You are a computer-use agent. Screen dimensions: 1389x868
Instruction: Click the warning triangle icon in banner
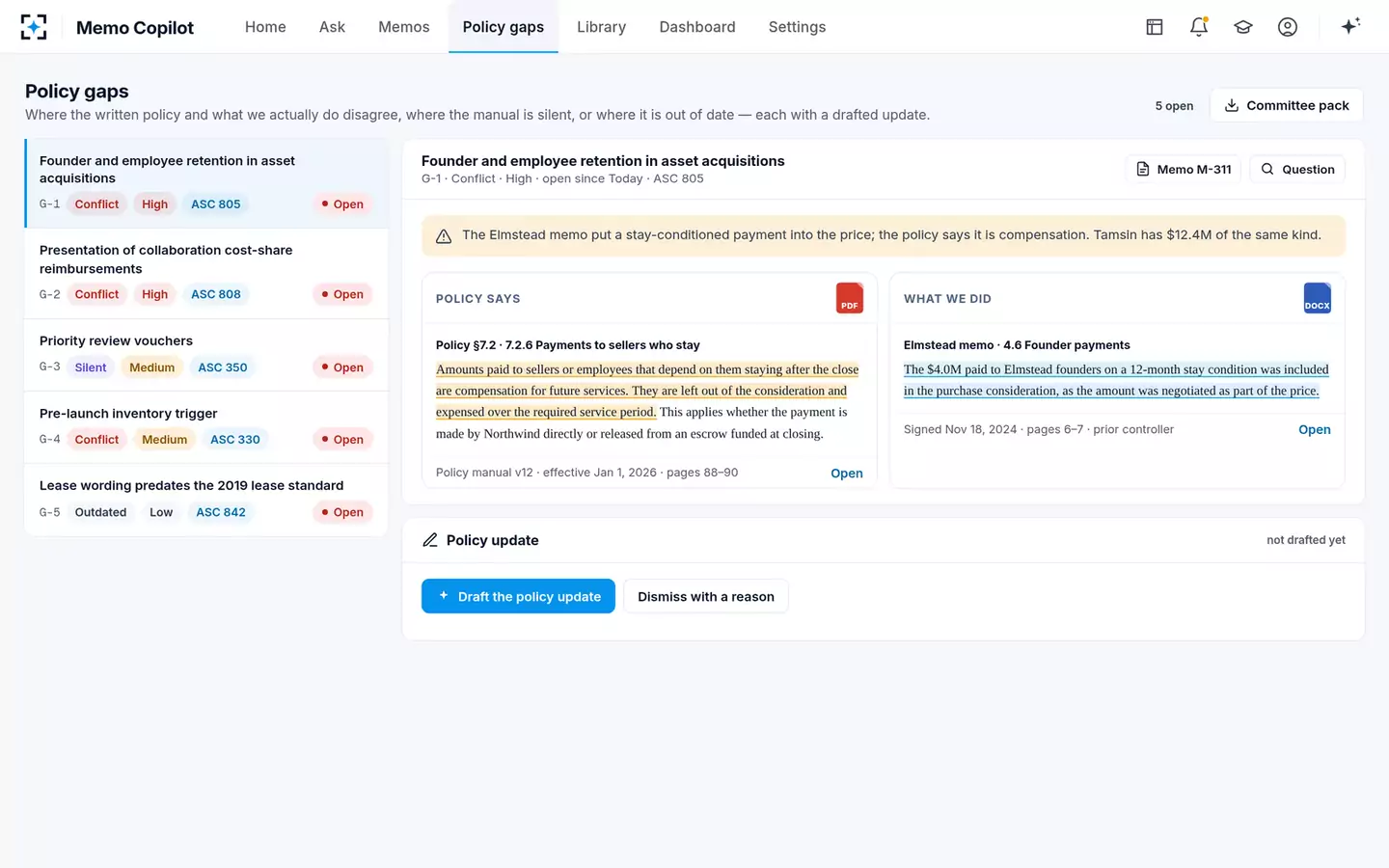(444, 236)
